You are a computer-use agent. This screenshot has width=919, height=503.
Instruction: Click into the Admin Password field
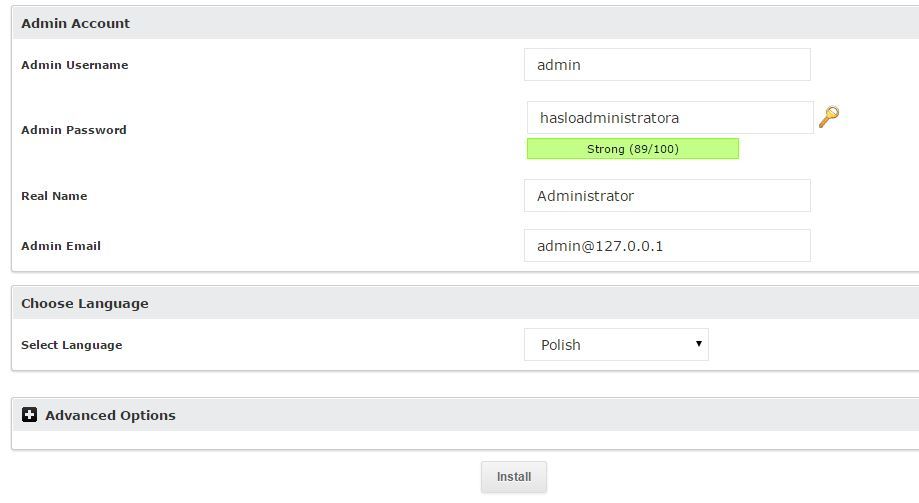point(670,117)
